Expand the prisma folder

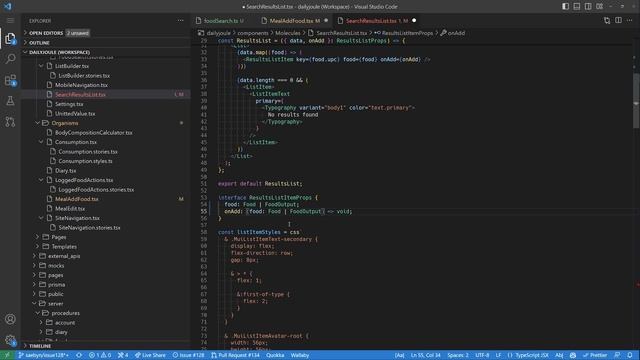(56, 284)
